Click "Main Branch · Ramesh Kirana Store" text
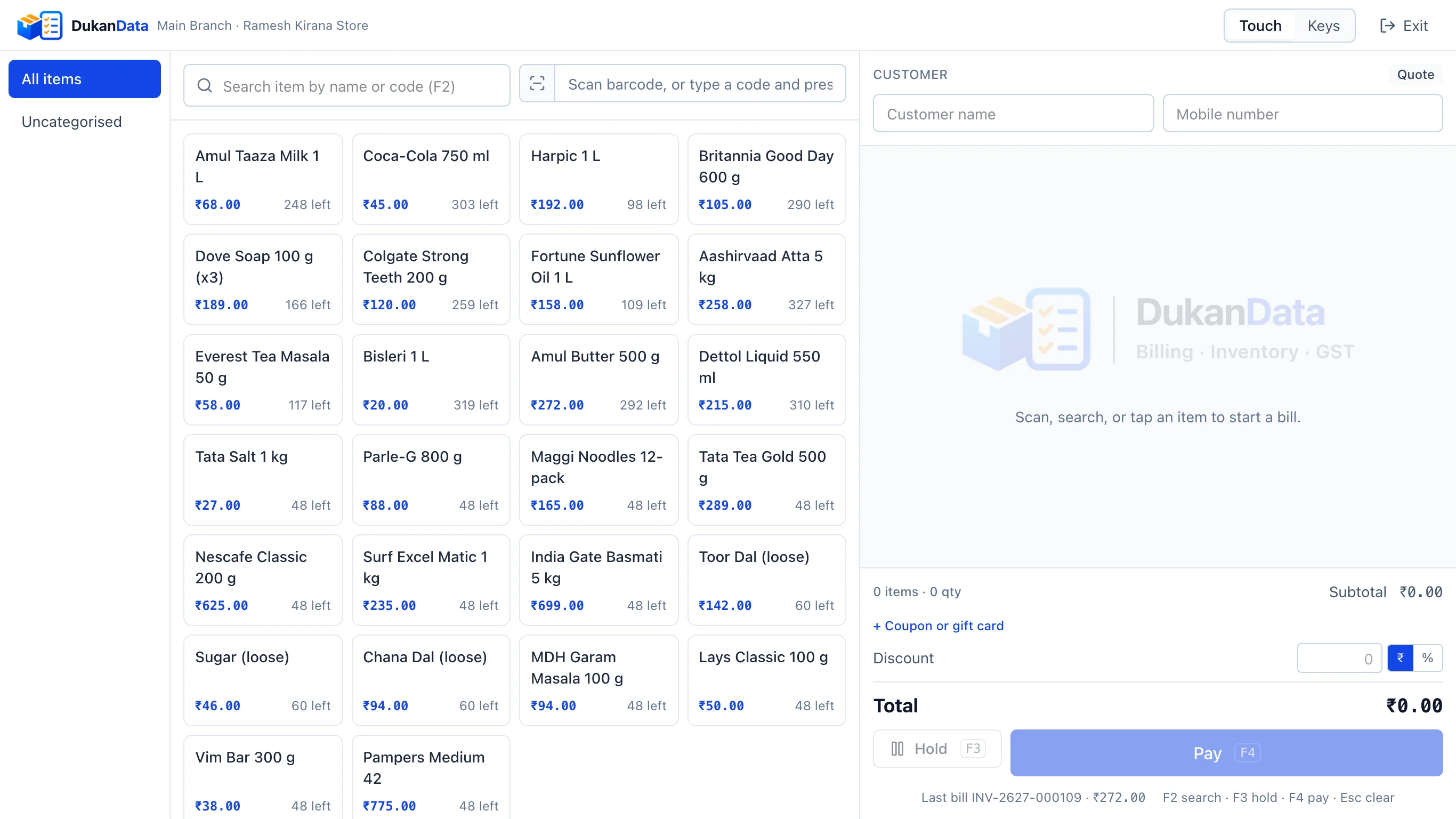1456x819 pixels. [x=263, y=26]
